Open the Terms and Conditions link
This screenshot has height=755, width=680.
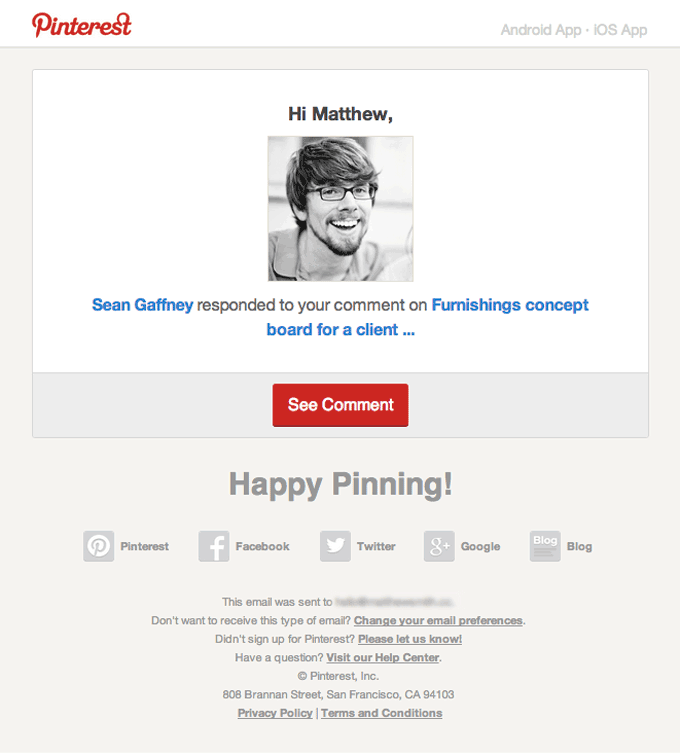pyautogui.click(x=381, y=713)
